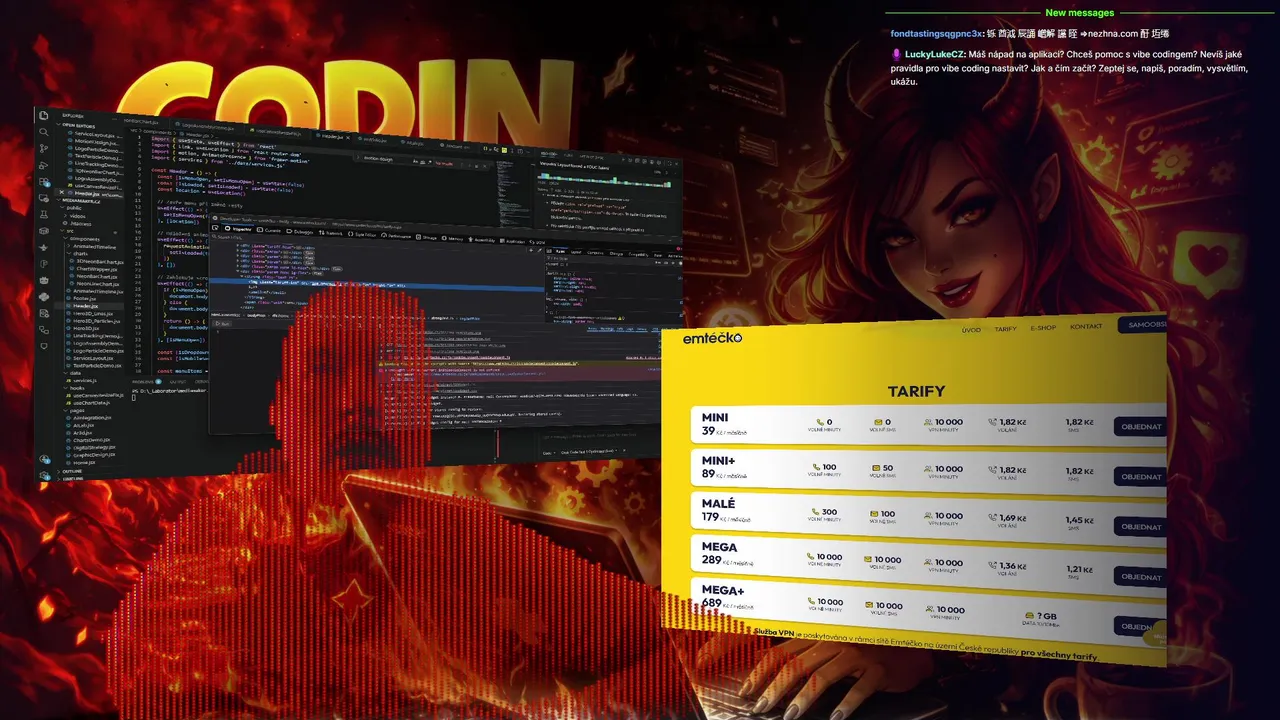Click LuckyLukeCZ username in chat
This screenshot has width=1280, height=720.
(x=934, y=54)
